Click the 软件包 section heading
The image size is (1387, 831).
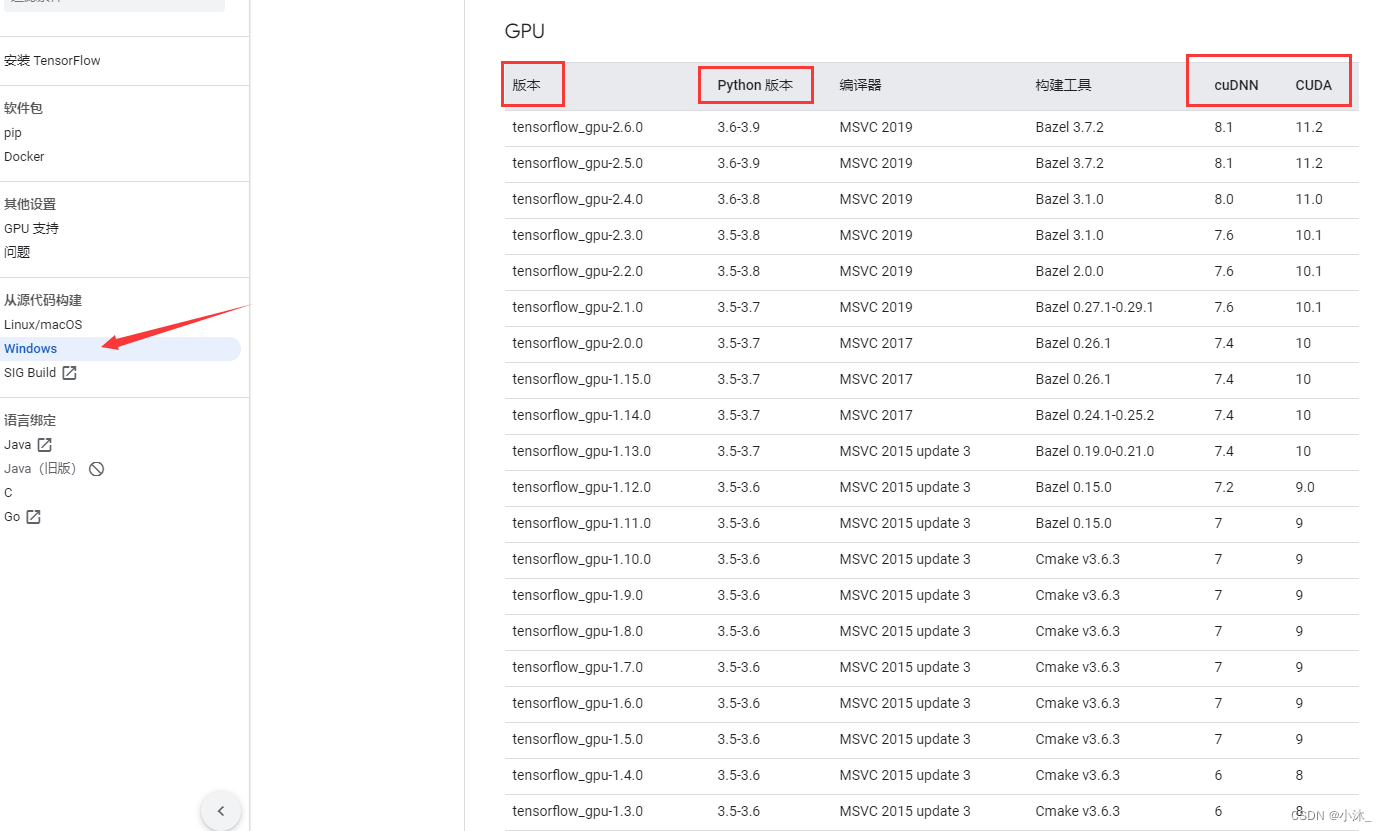coord(23,109)
